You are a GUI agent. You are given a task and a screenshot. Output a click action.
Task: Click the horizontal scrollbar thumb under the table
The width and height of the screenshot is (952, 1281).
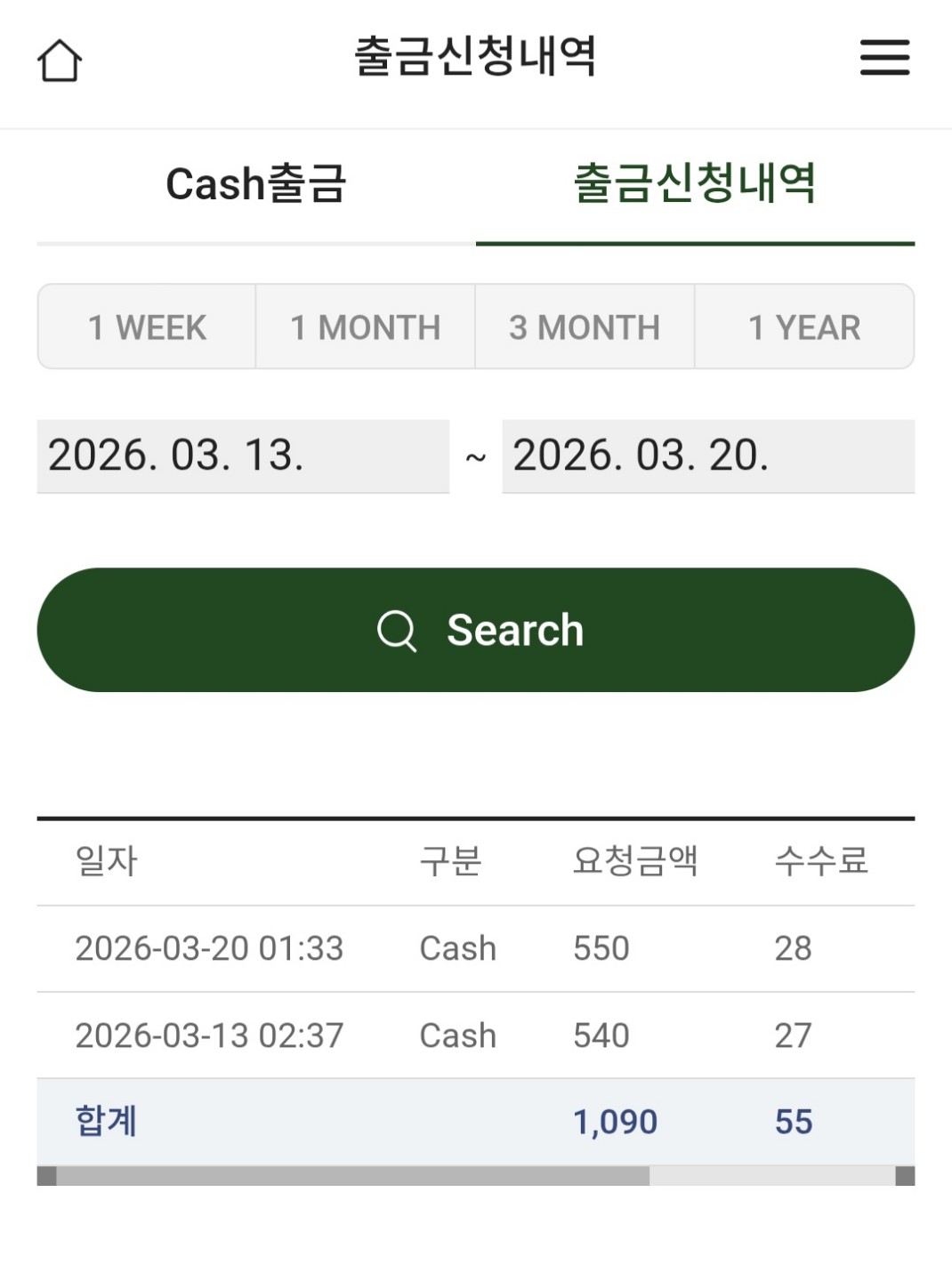pyautogui.click(x=352, y=1176)
